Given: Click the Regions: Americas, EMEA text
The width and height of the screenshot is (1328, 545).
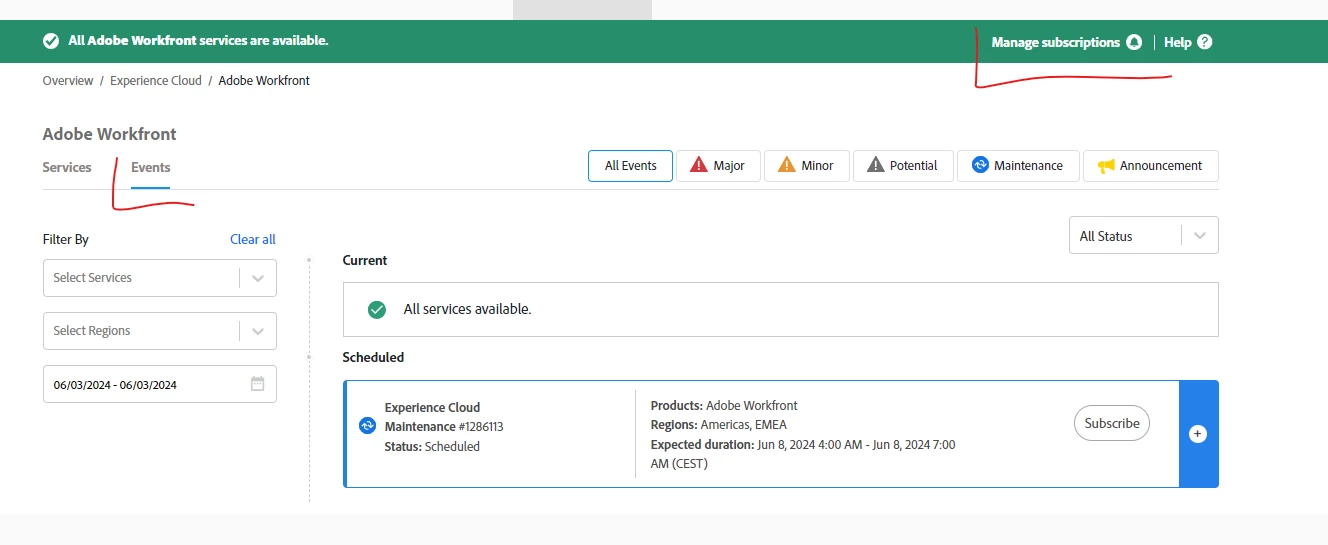Looking at the screenshot, I should click(719, 425).
